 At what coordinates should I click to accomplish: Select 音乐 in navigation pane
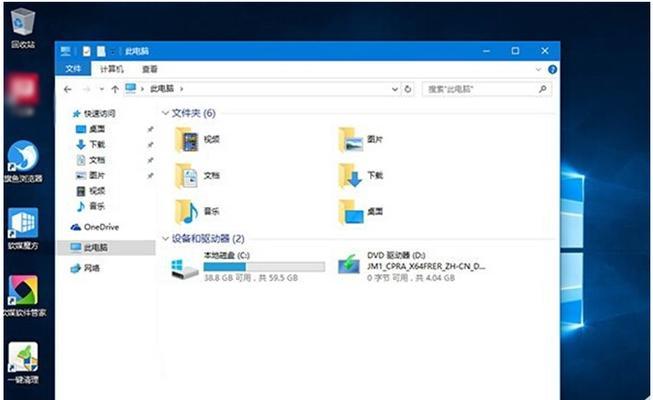[90, 206]
